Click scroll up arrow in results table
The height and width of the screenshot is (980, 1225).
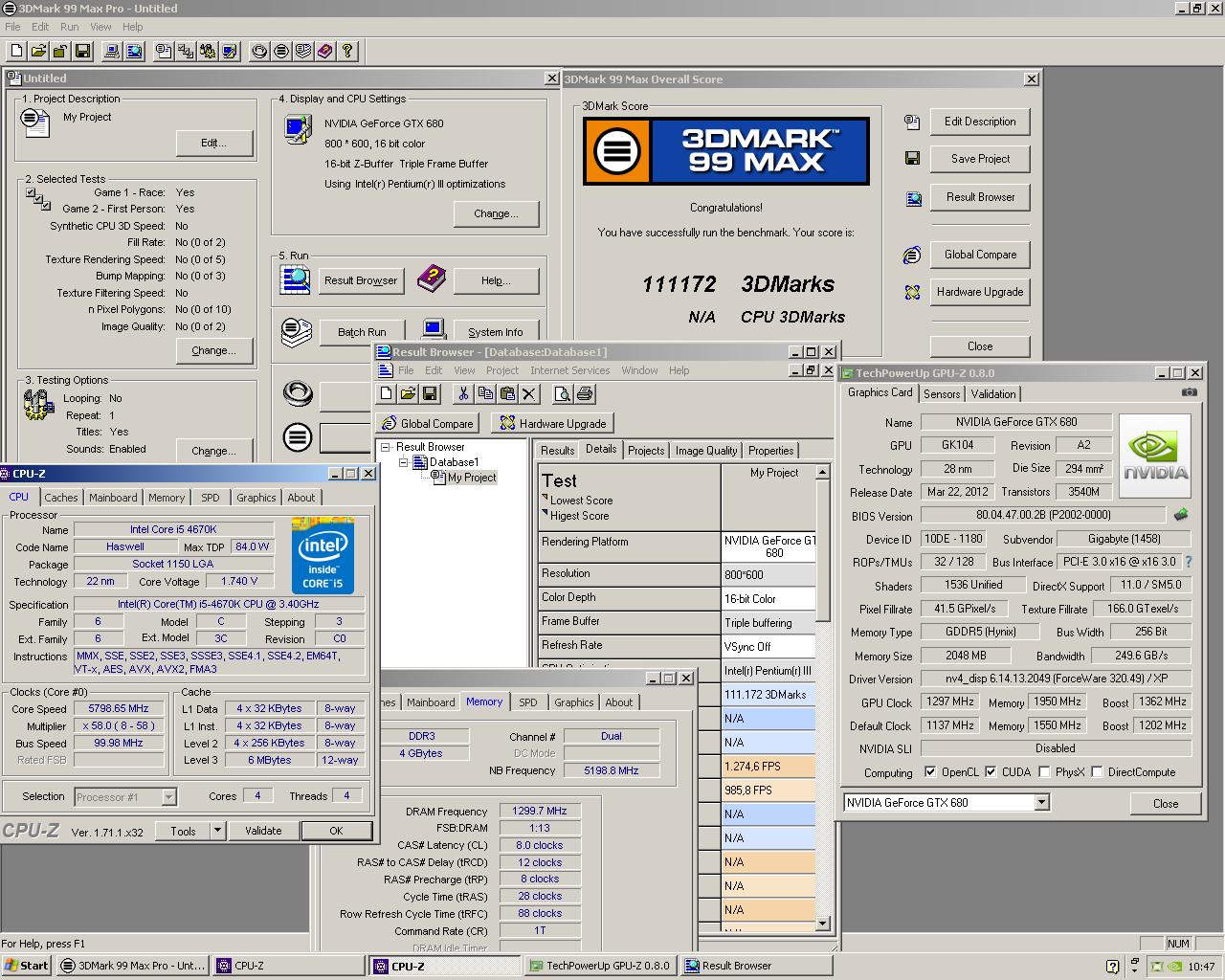pyautogui.click(x=822, y=473)
